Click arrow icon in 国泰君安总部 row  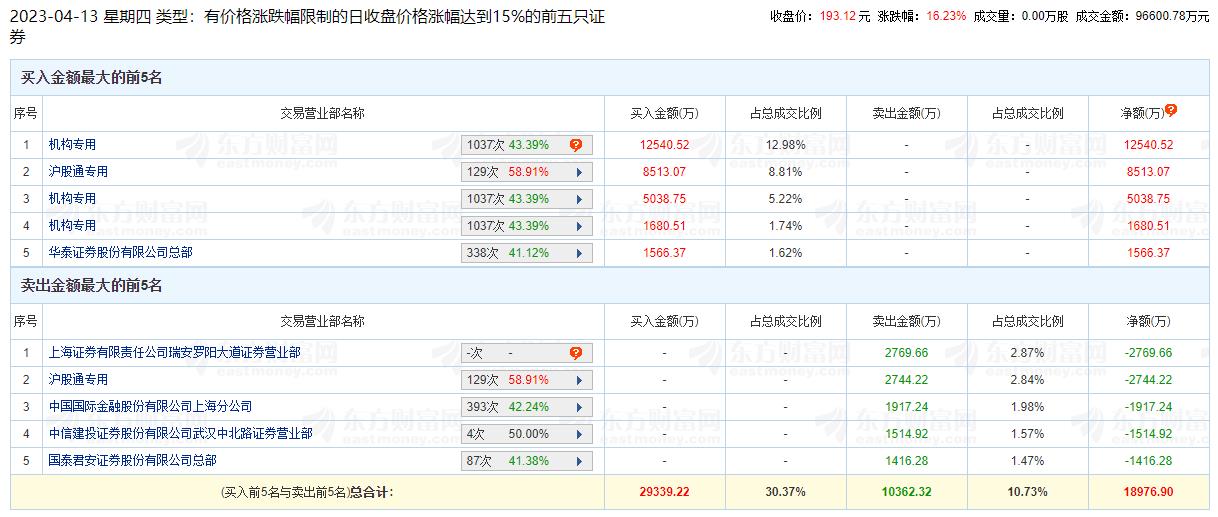pyautogui.click(x=579, y=461)
